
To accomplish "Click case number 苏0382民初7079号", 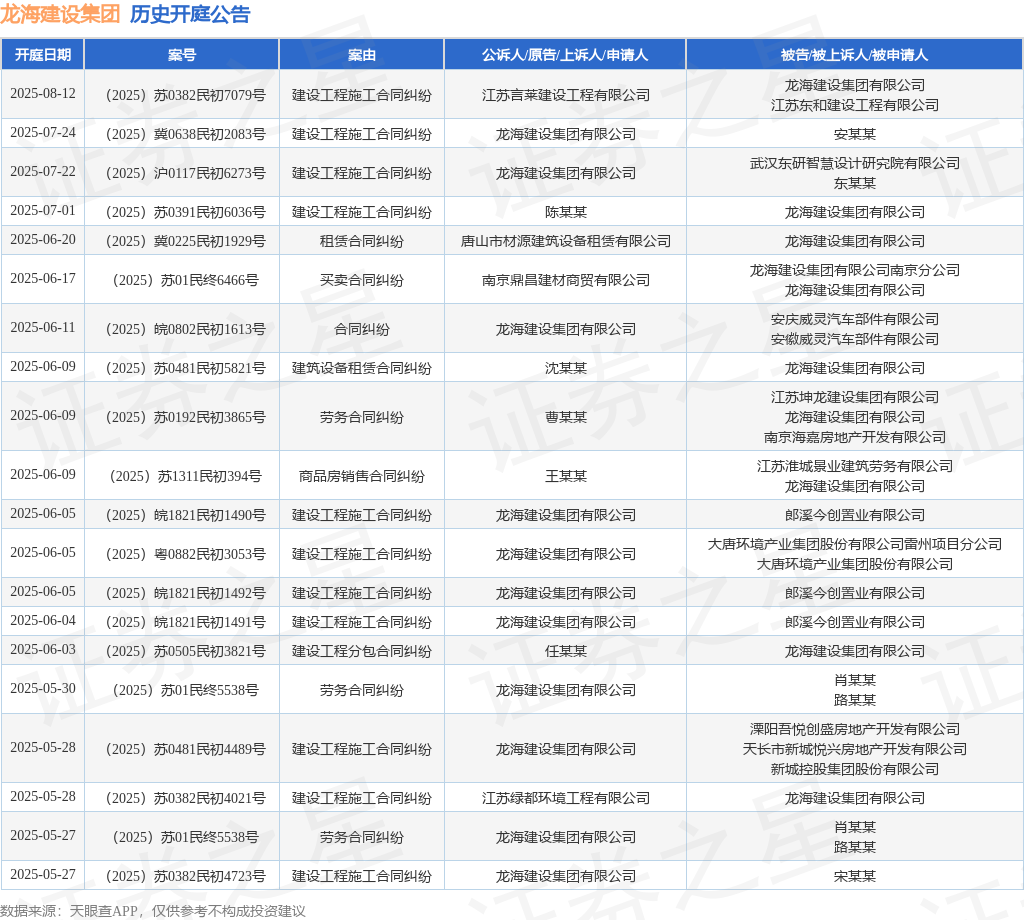I will pos(185,95).
